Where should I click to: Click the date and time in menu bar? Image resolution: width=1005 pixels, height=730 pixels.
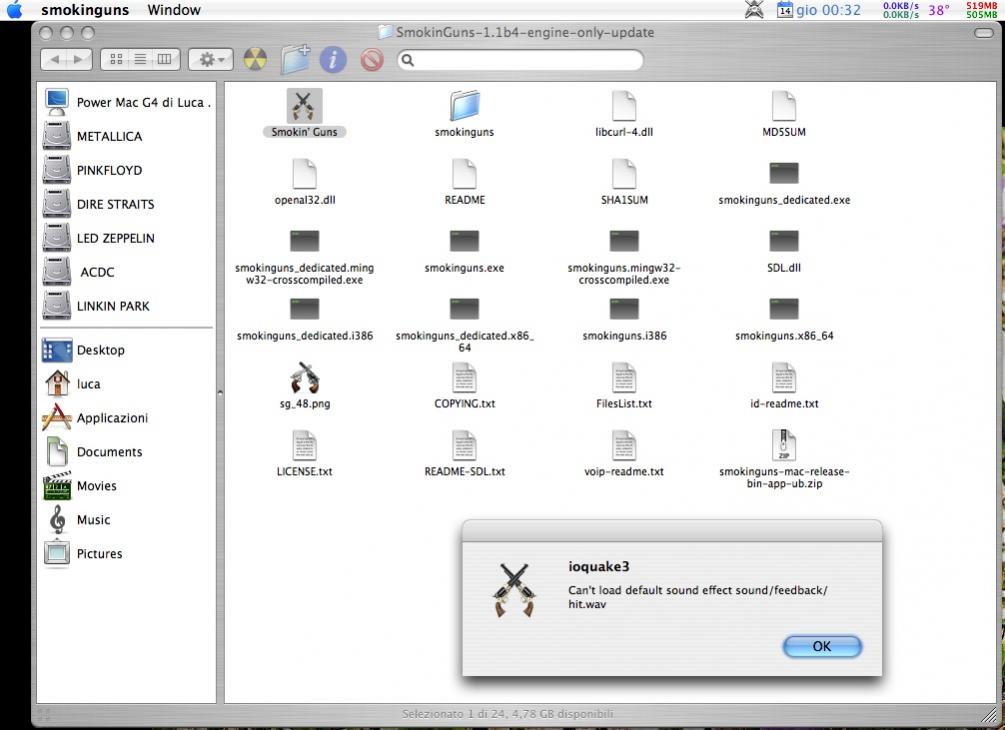(x=827, y=10)
